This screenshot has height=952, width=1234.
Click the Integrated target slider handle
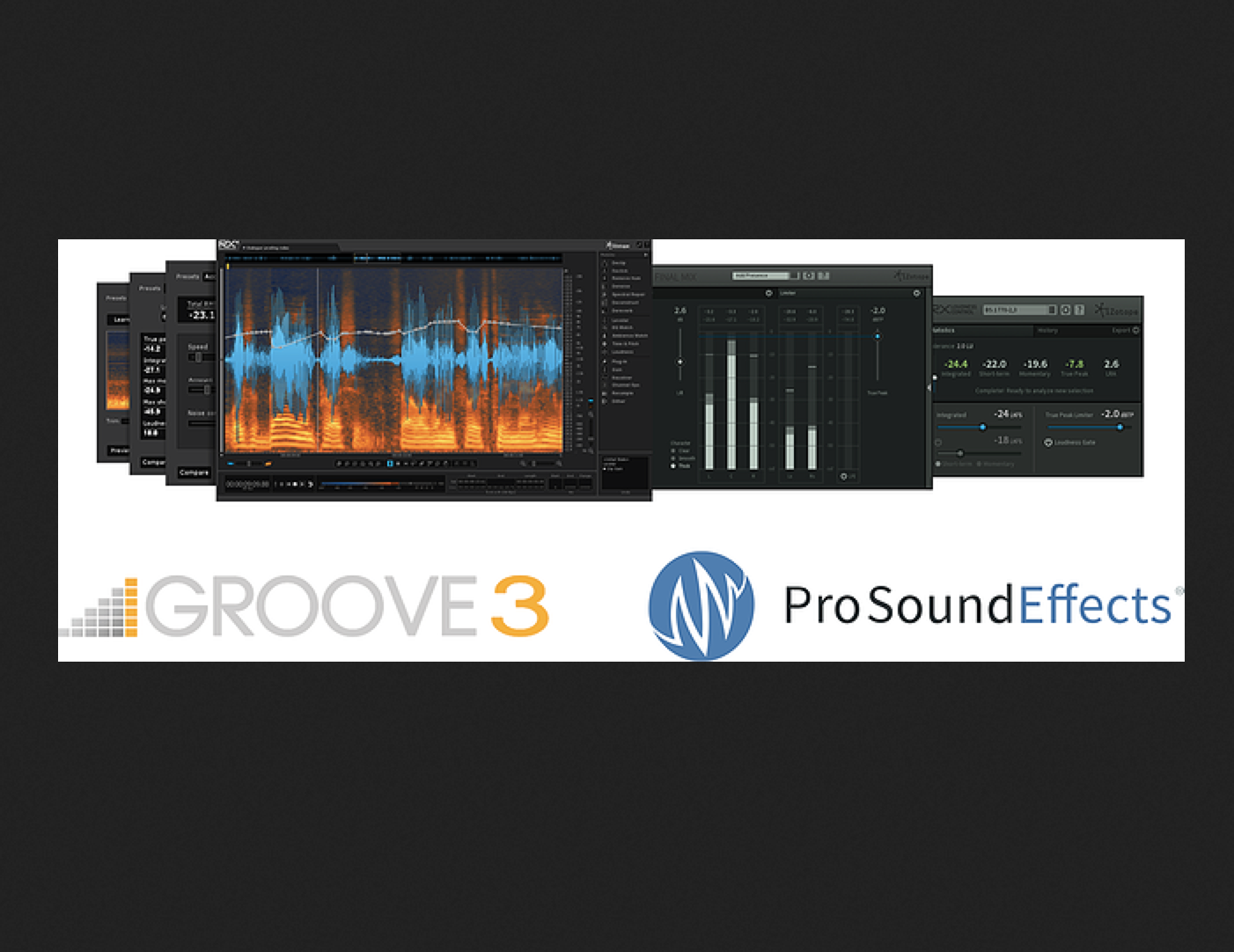point(983,427)
